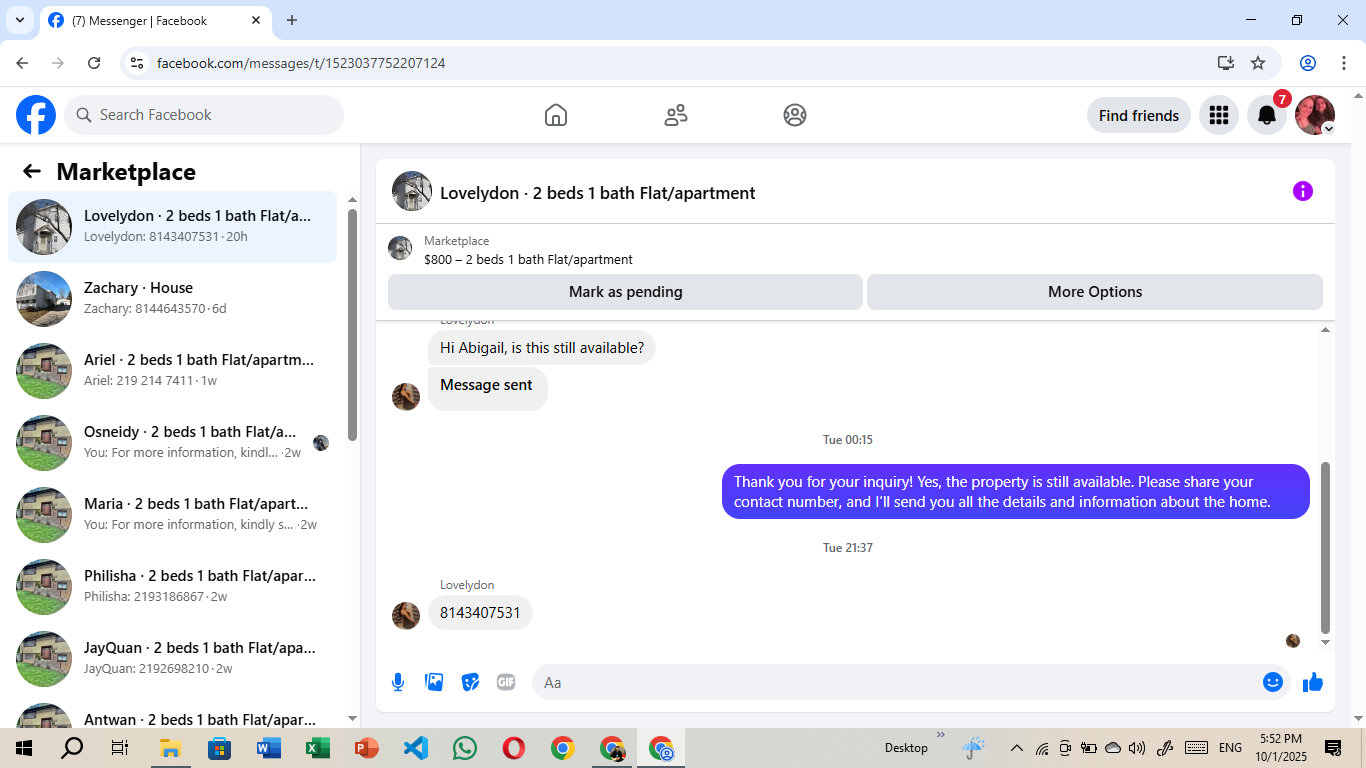Attach a photo with the image icon
This screenshot has width=1366, height=768.
point(434,682)
